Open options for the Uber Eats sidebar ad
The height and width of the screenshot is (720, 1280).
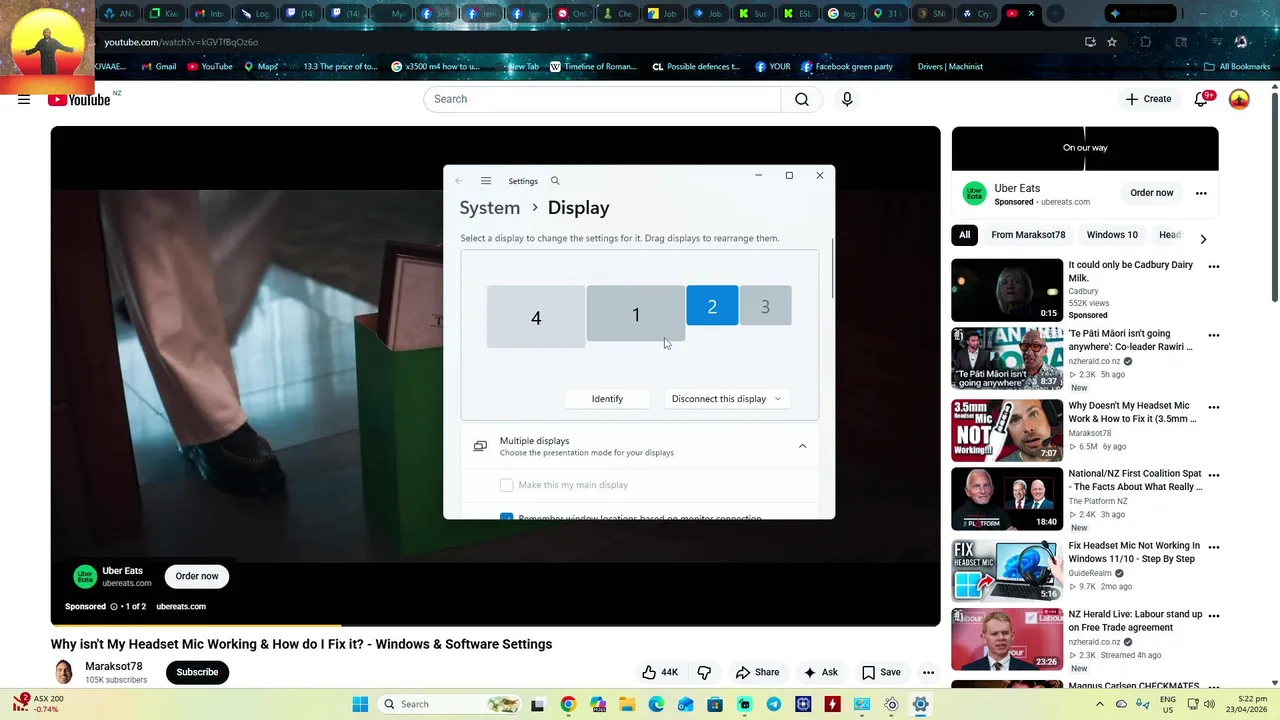(x=1201, y=193)
